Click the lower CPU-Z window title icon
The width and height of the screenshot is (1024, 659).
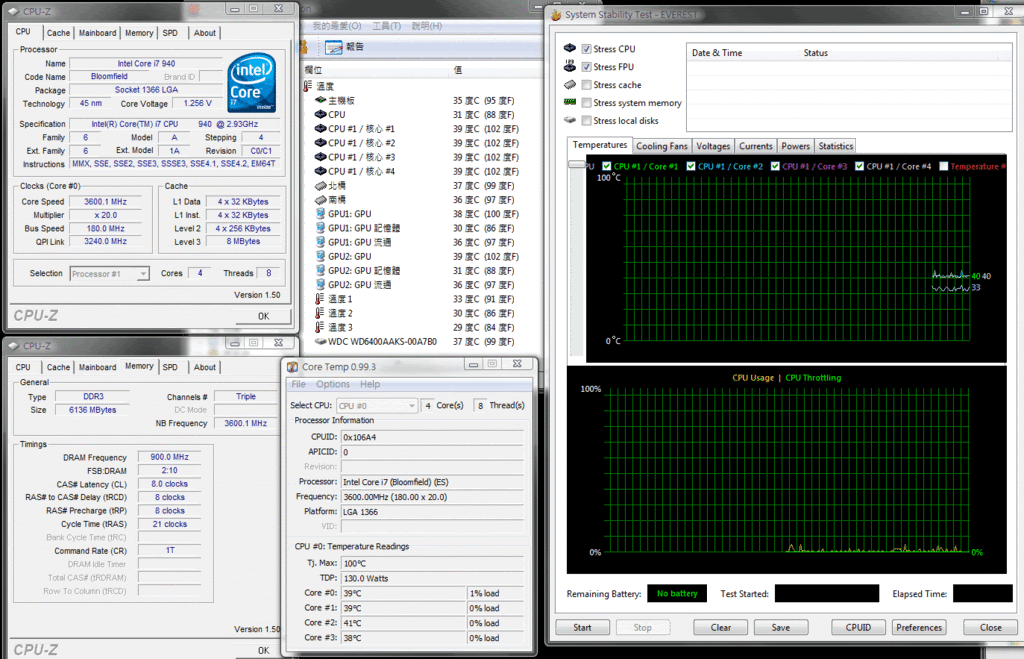pos(13,346)
